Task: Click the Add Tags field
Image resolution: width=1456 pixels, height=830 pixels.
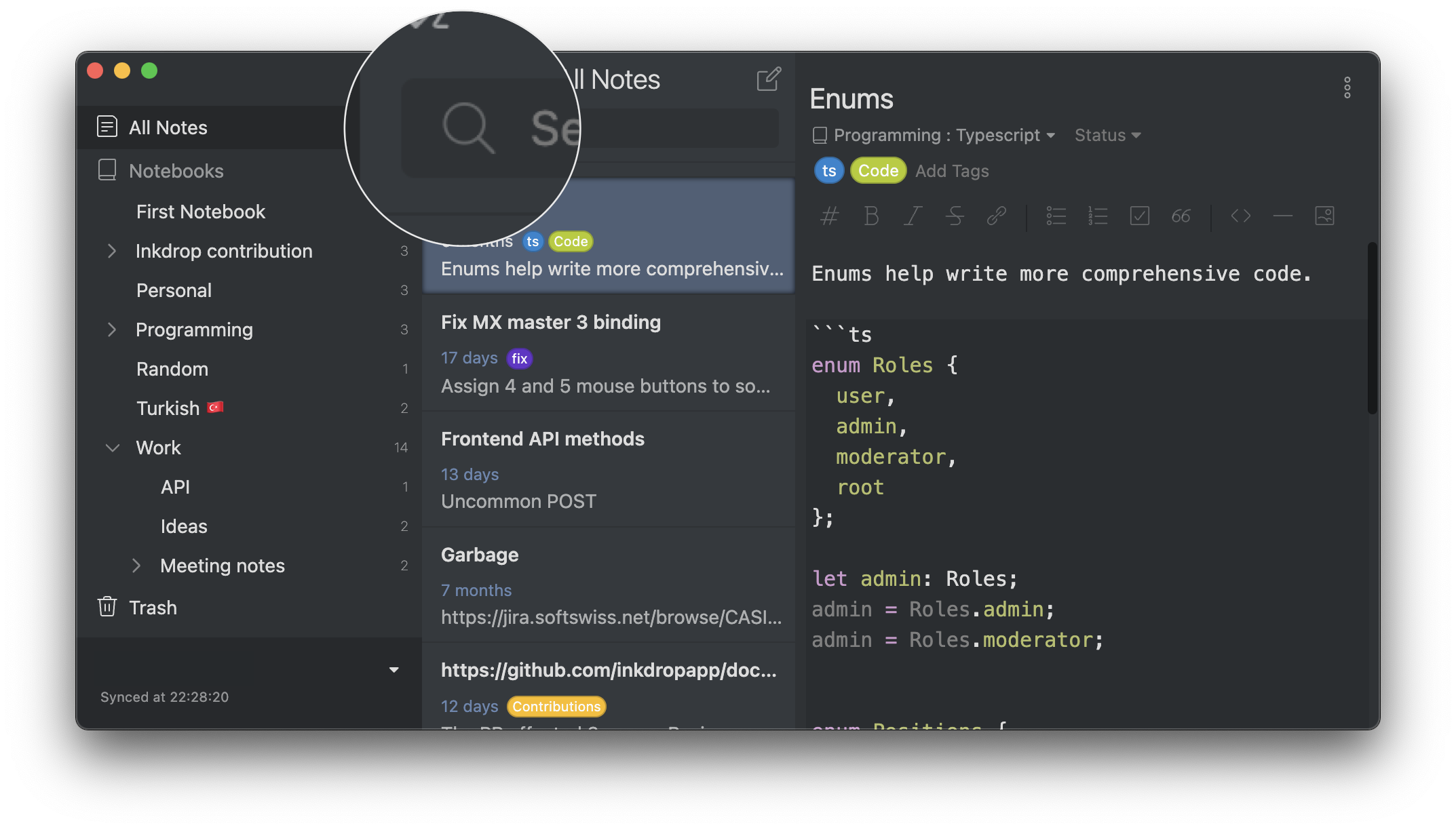Action: point(952,171)
